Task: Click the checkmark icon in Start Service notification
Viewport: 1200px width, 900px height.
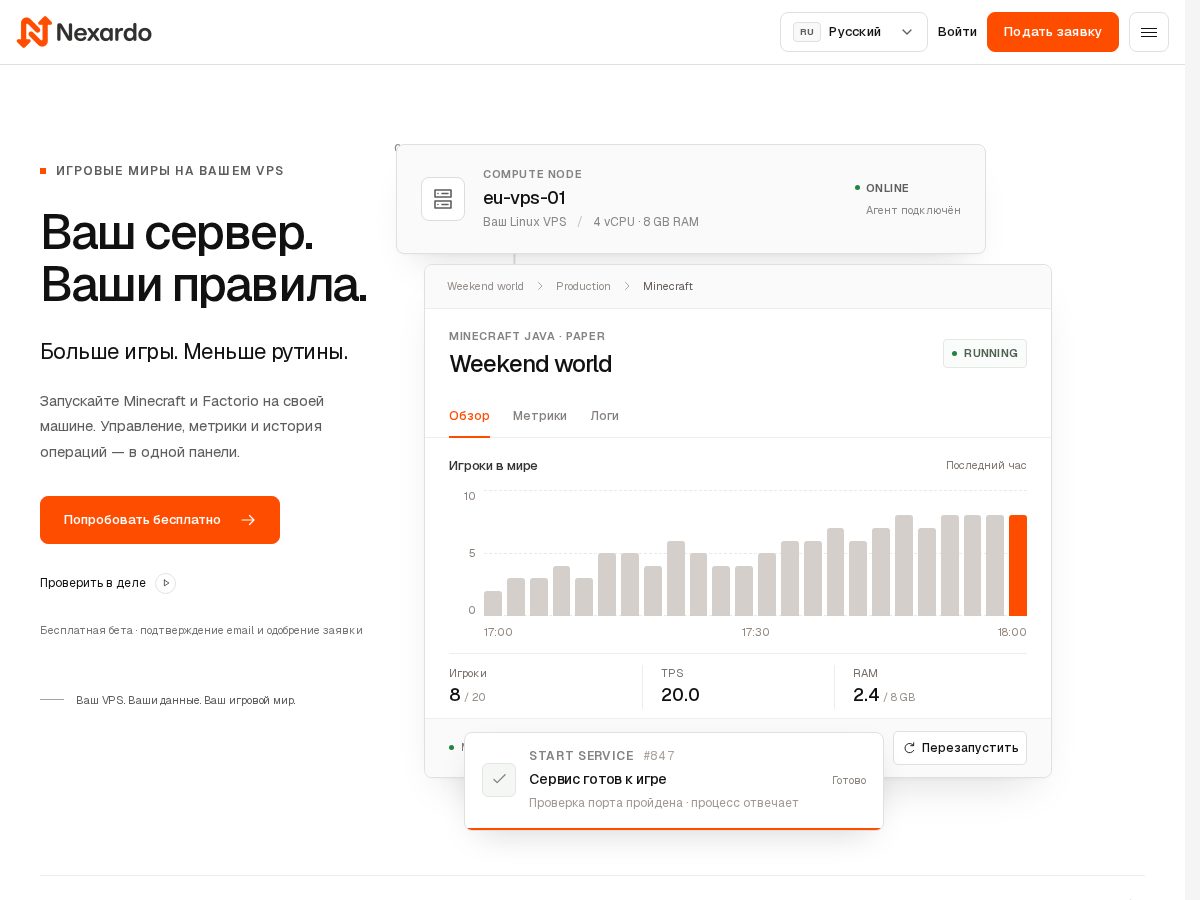Action: pyautogui.click(x=499, y=779)
